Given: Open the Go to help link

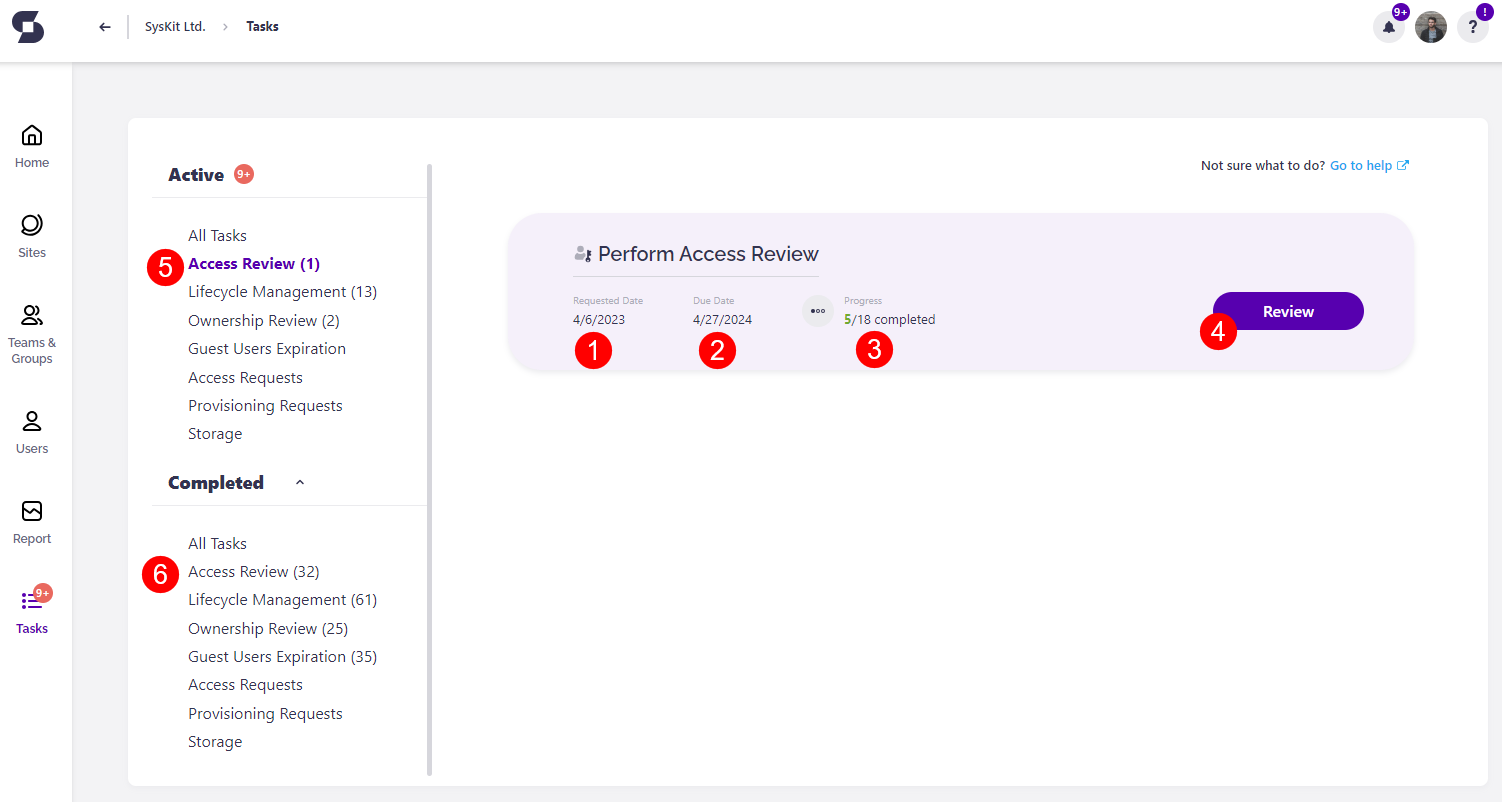Looking at the screenshot, I should tap(1361, 165).
